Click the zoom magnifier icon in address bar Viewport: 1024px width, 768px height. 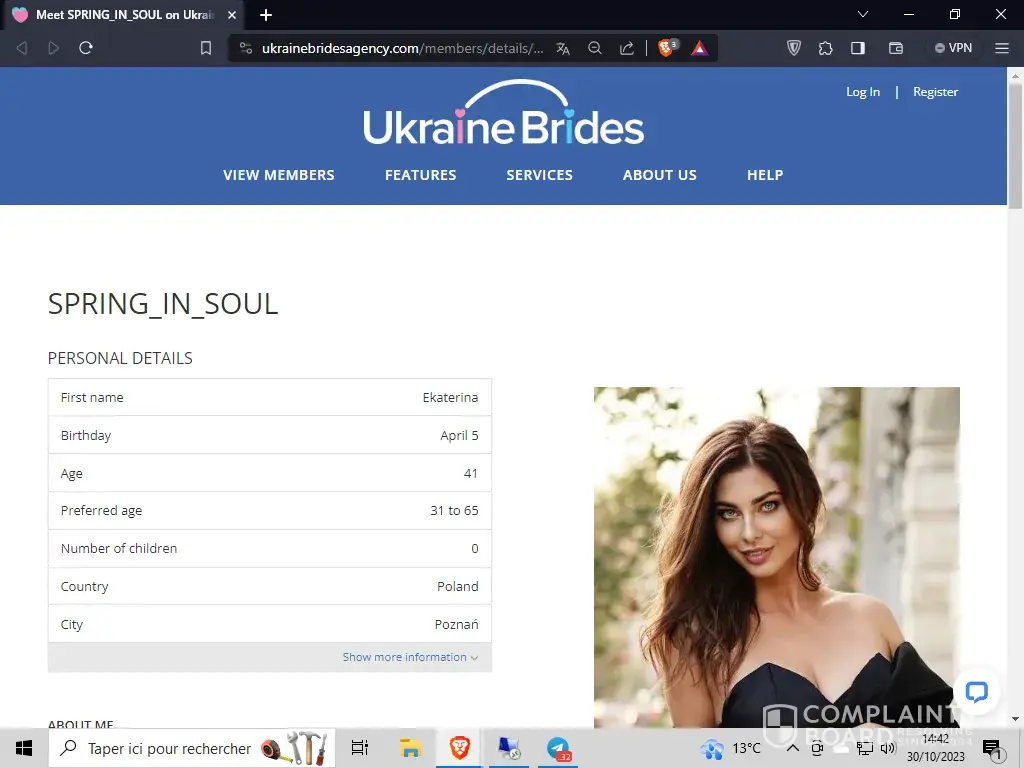(595, 48)
